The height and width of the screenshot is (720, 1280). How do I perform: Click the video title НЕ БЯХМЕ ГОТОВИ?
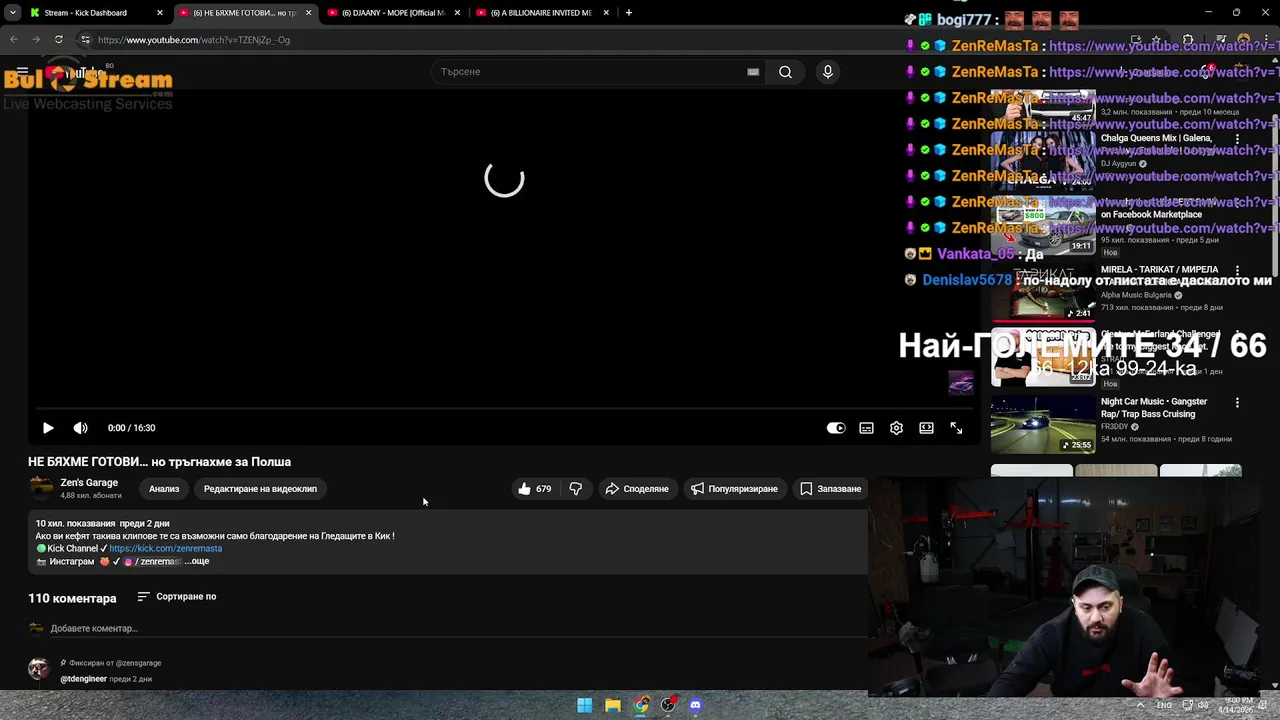pyautogui.click(x=159, y=462)
